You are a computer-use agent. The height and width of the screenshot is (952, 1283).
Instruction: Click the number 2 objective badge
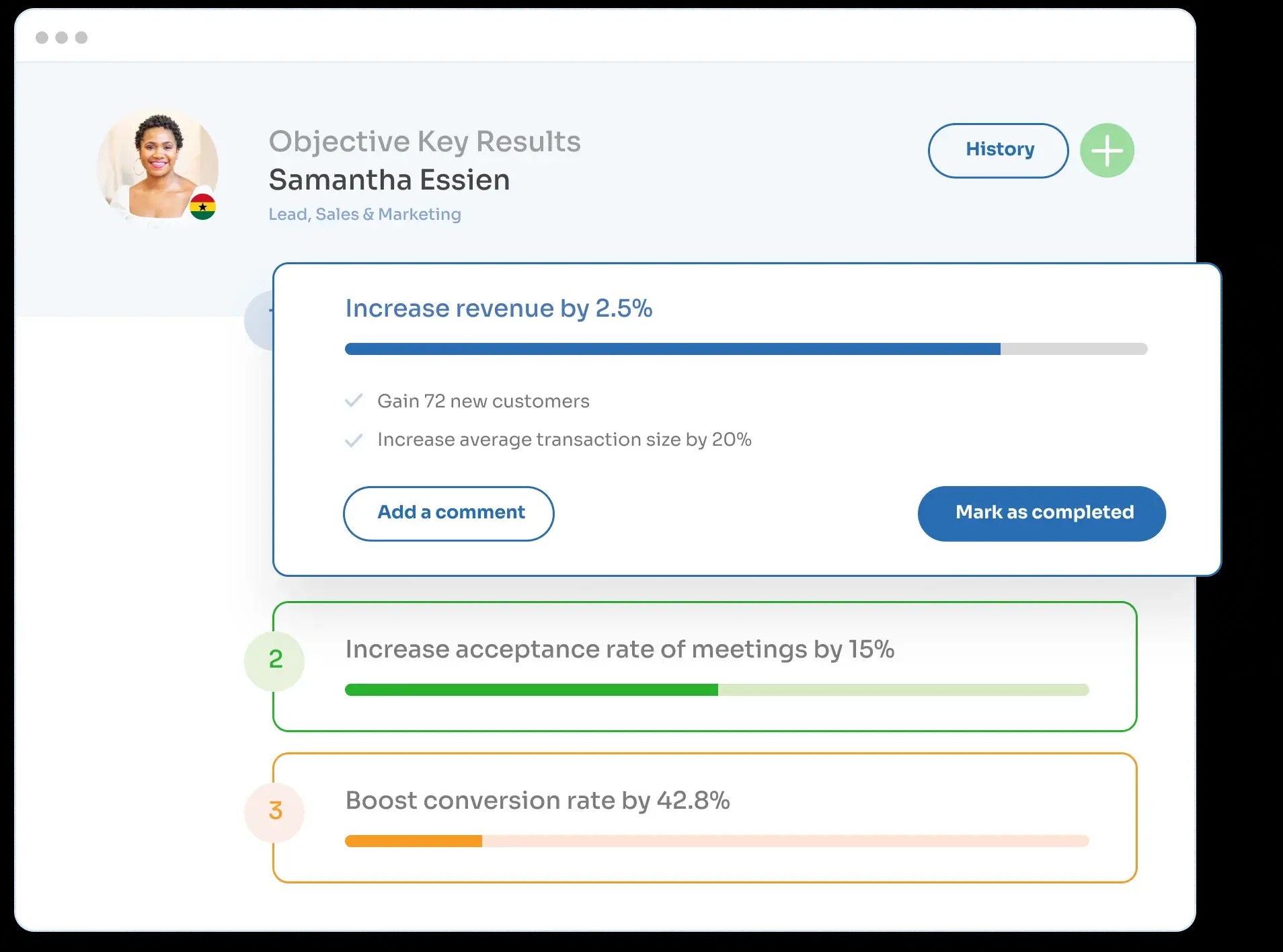pyautogui.click(x=275, y=660)
